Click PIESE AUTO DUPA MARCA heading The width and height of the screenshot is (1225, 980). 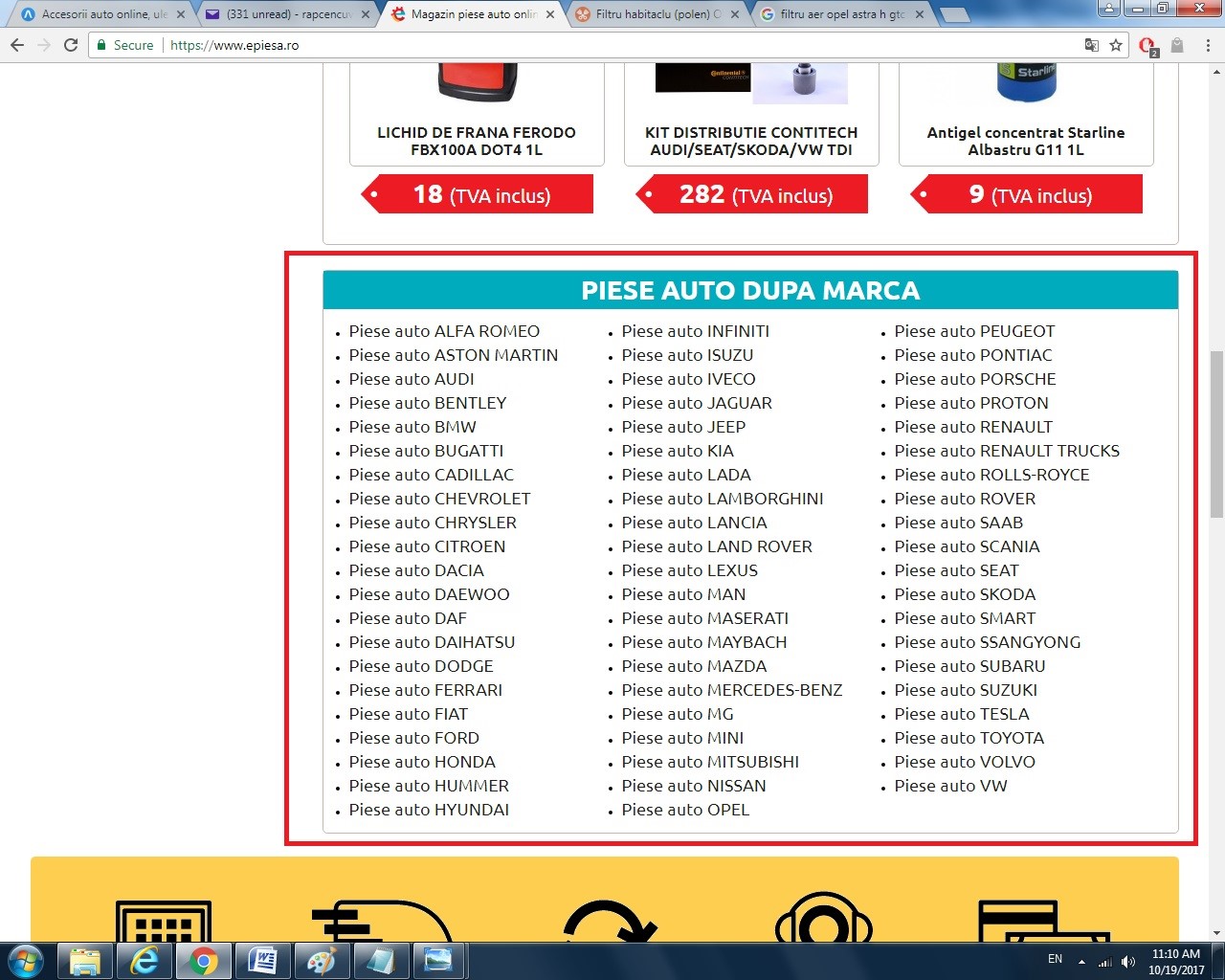(x=750, y=291)
